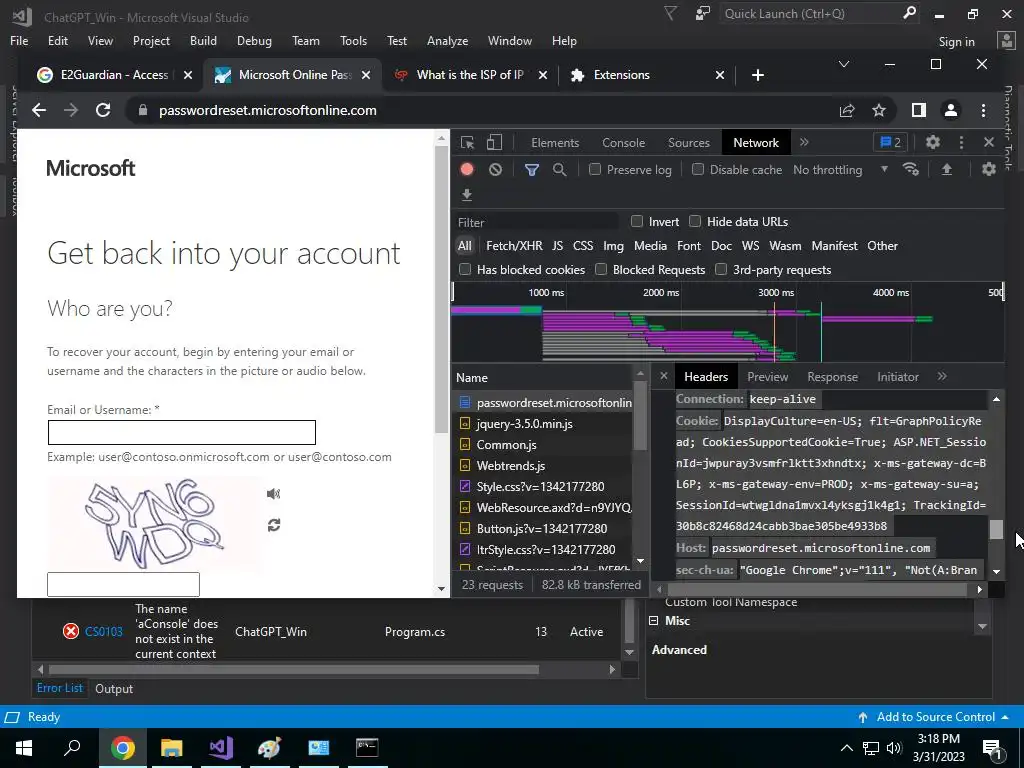Expand more request detail tabs chevron
Image resolution: width=1024 pixels, height=768 pixels.
(x=942, y=376)
